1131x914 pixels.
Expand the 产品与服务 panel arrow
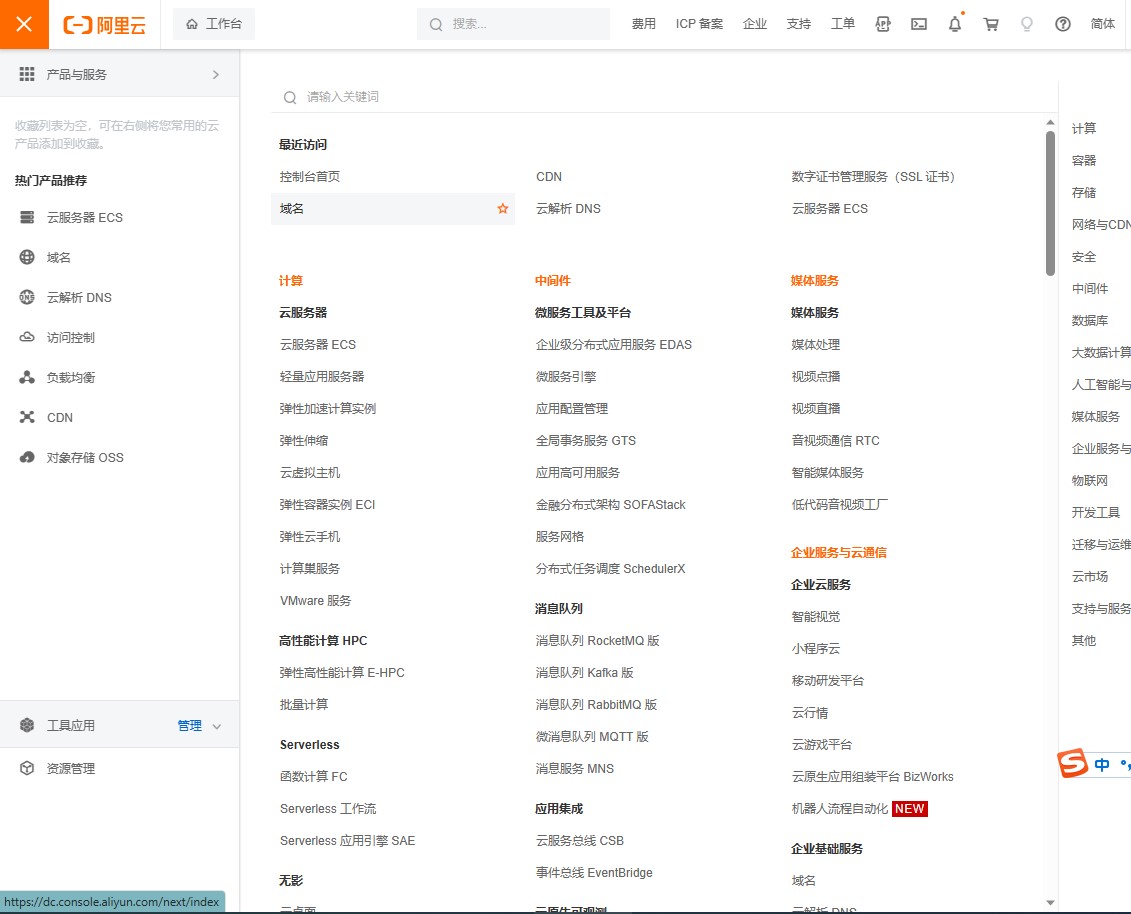point(215,73)
